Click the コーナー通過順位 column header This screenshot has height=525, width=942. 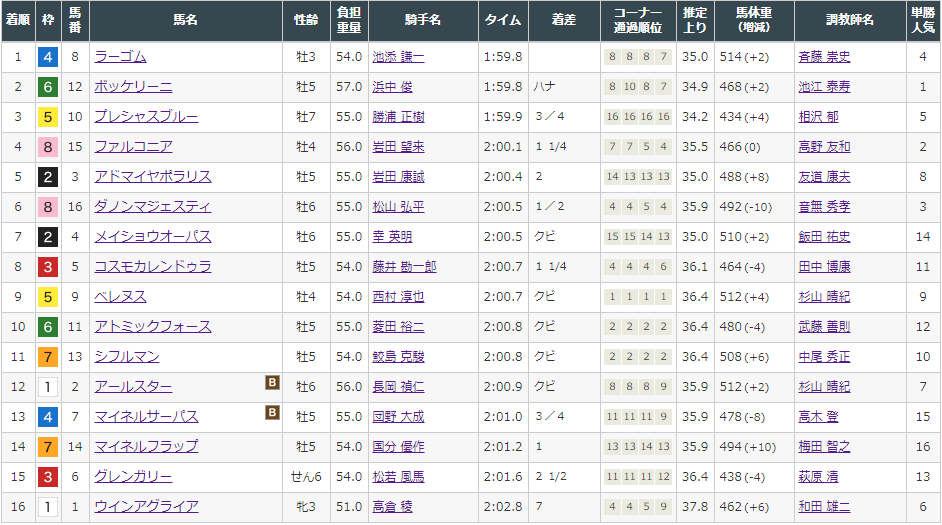tap(638, 20)
